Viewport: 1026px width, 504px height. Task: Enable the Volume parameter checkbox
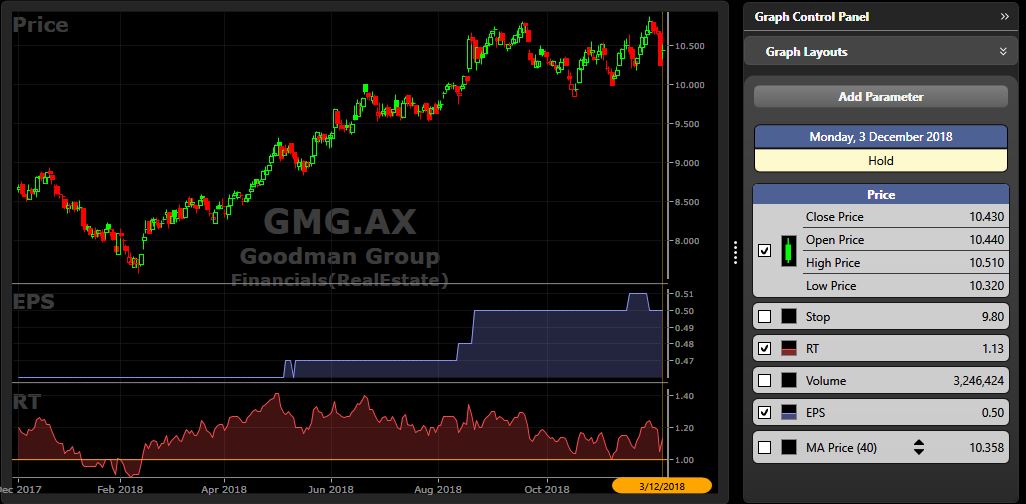point(764,380)
